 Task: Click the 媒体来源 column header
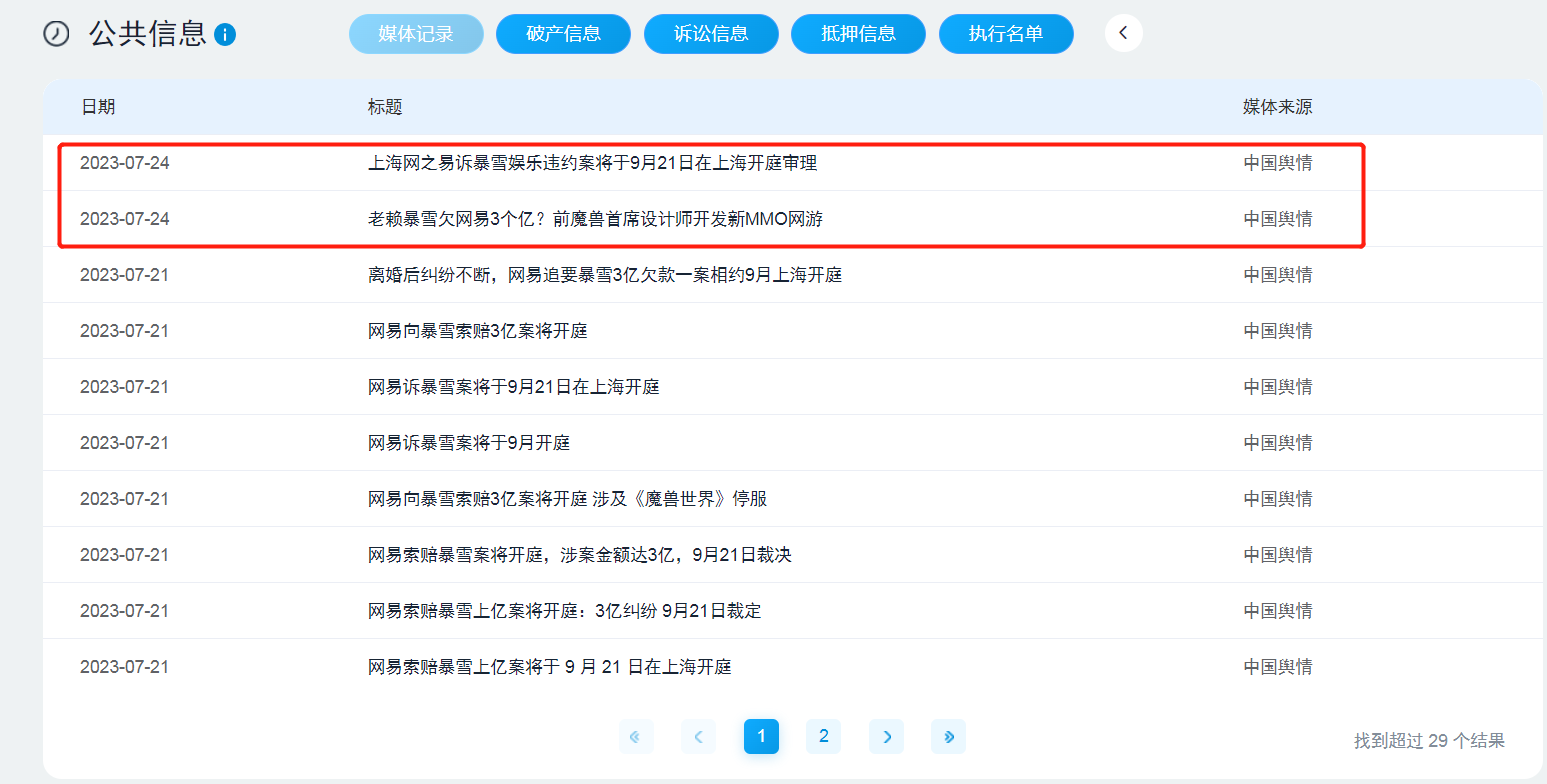[1277, 107]
